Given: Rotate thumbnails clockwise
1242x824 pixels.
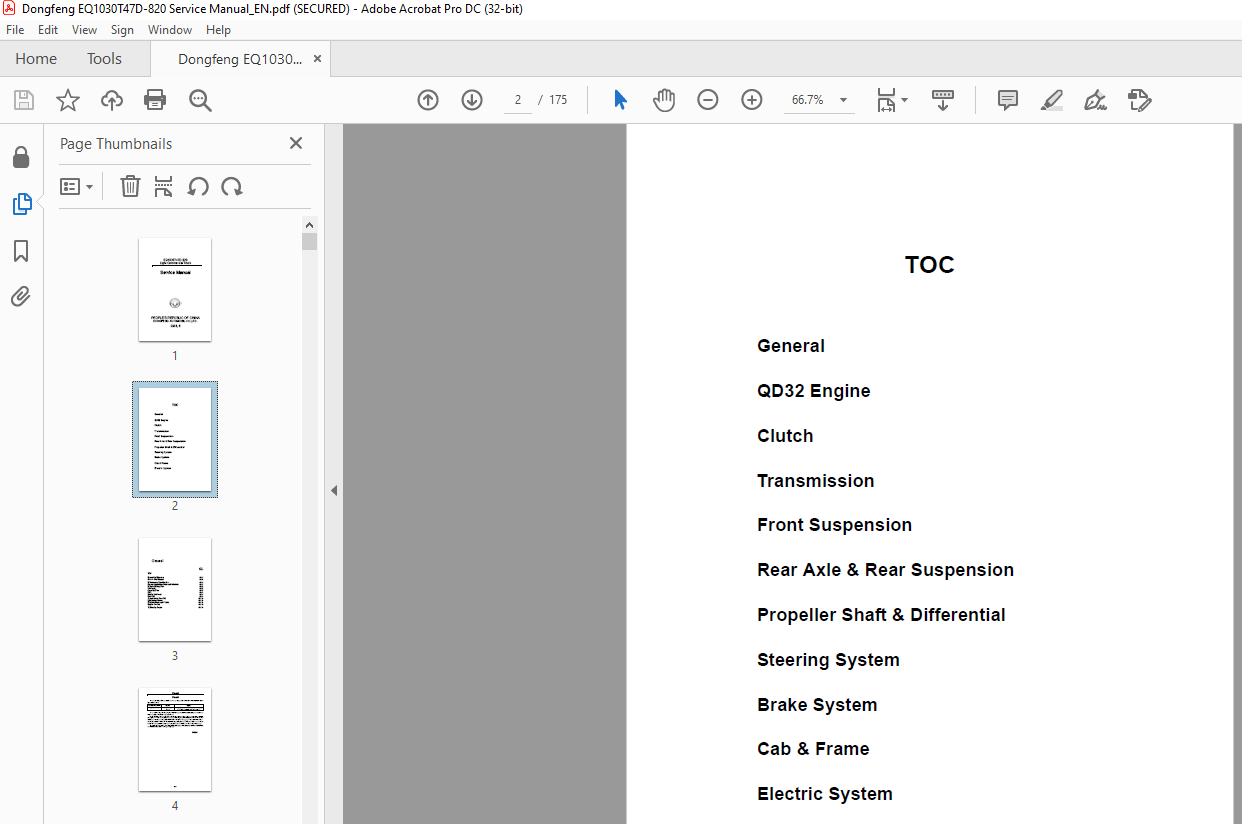Looking at the screenshot, I should pyautogui.click(x=232, y=187).
